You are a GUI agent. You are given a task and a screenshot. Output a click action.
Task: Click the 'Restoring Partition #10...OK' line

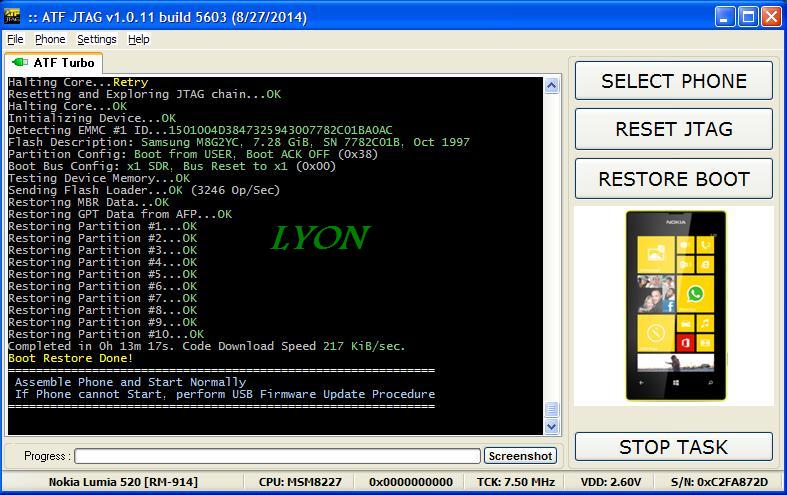(106, 334)
